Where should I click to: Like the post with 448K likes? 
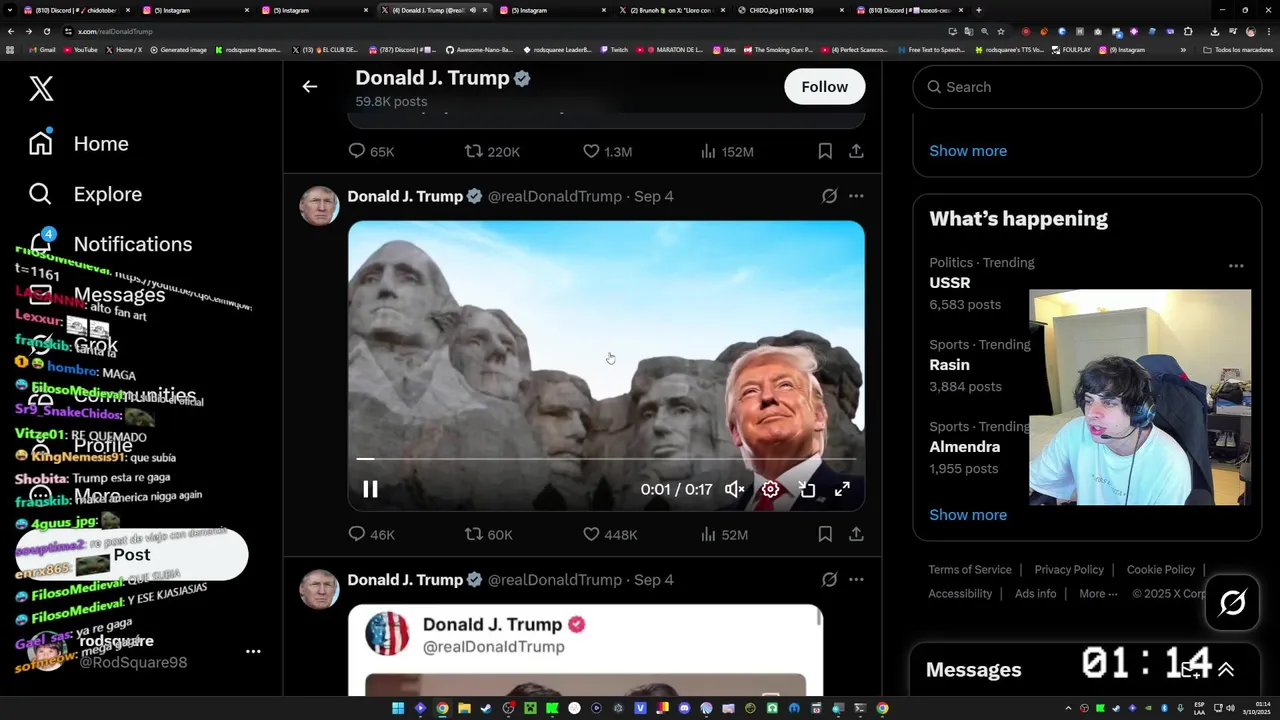(610, 535)
